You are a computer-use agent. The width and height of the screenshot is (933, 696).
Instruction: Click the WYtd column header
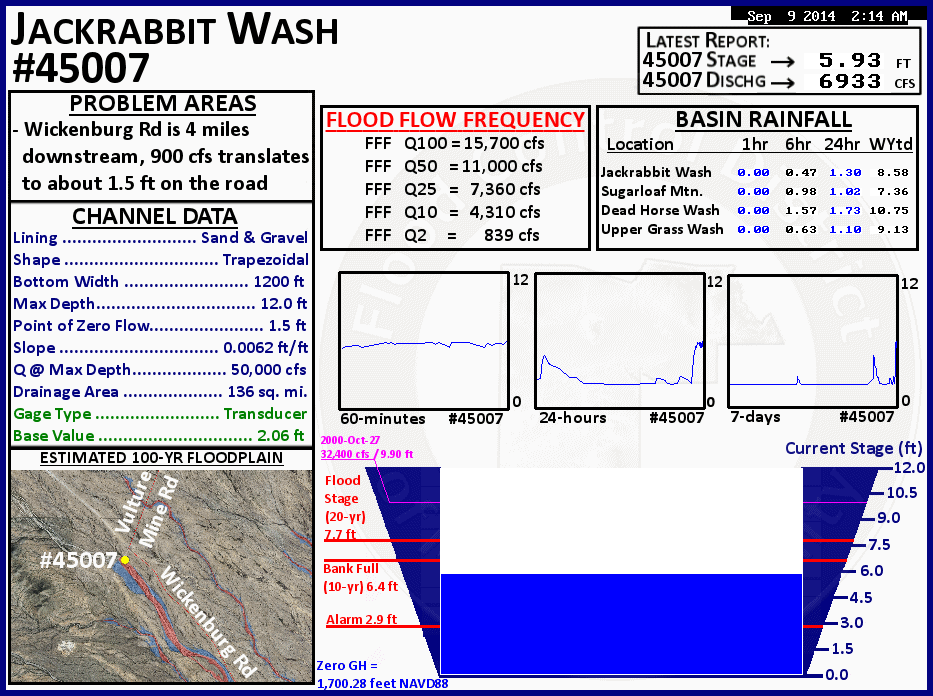point(890,145)
